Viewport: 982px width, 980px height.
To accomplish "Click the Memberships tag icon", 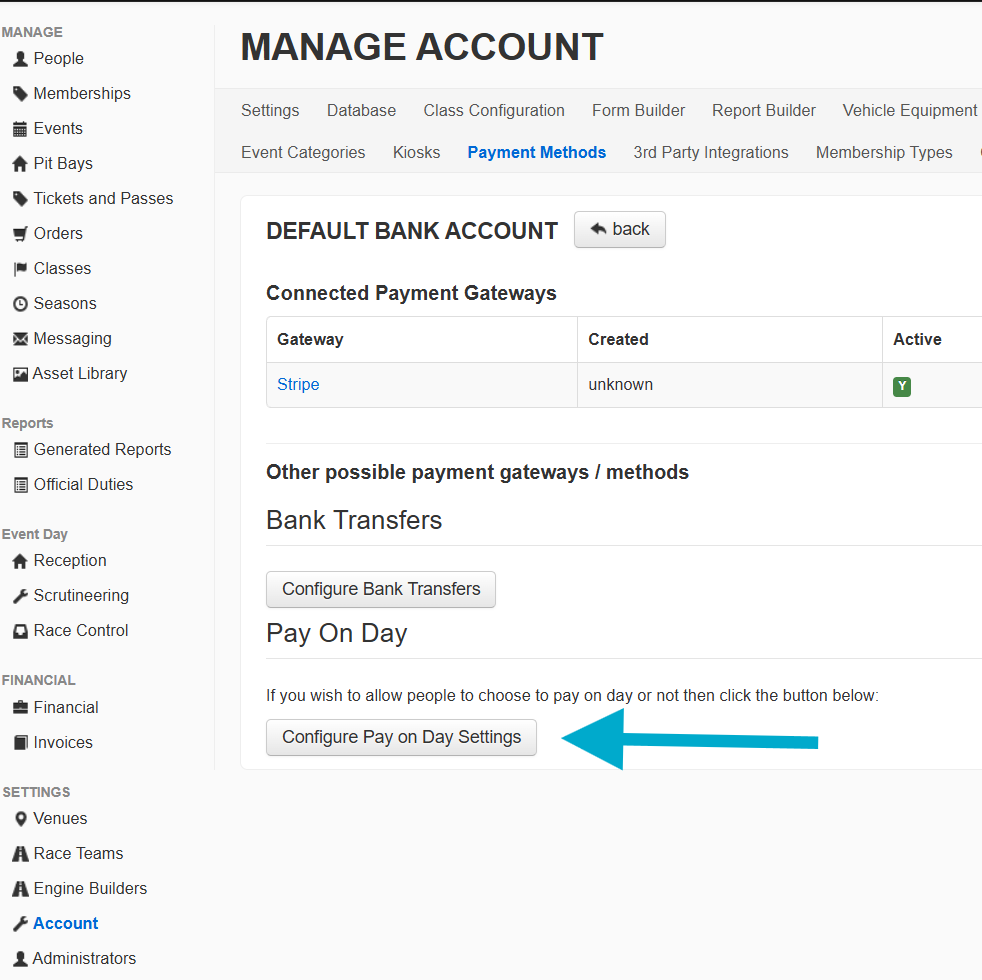I will (x=20, y=94).
